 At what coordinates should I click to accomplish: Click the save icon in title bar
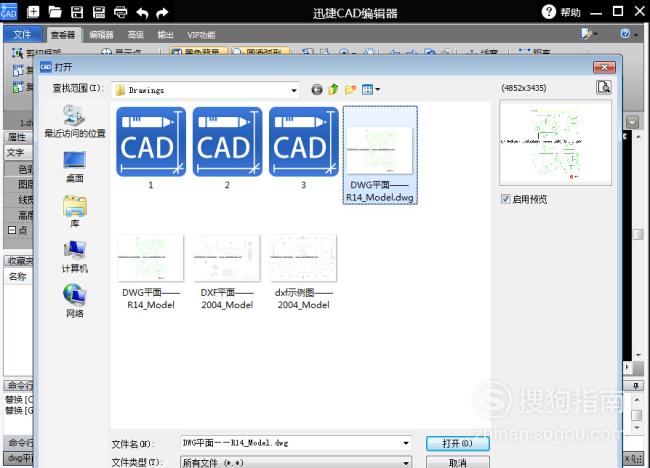coord(77,12)
